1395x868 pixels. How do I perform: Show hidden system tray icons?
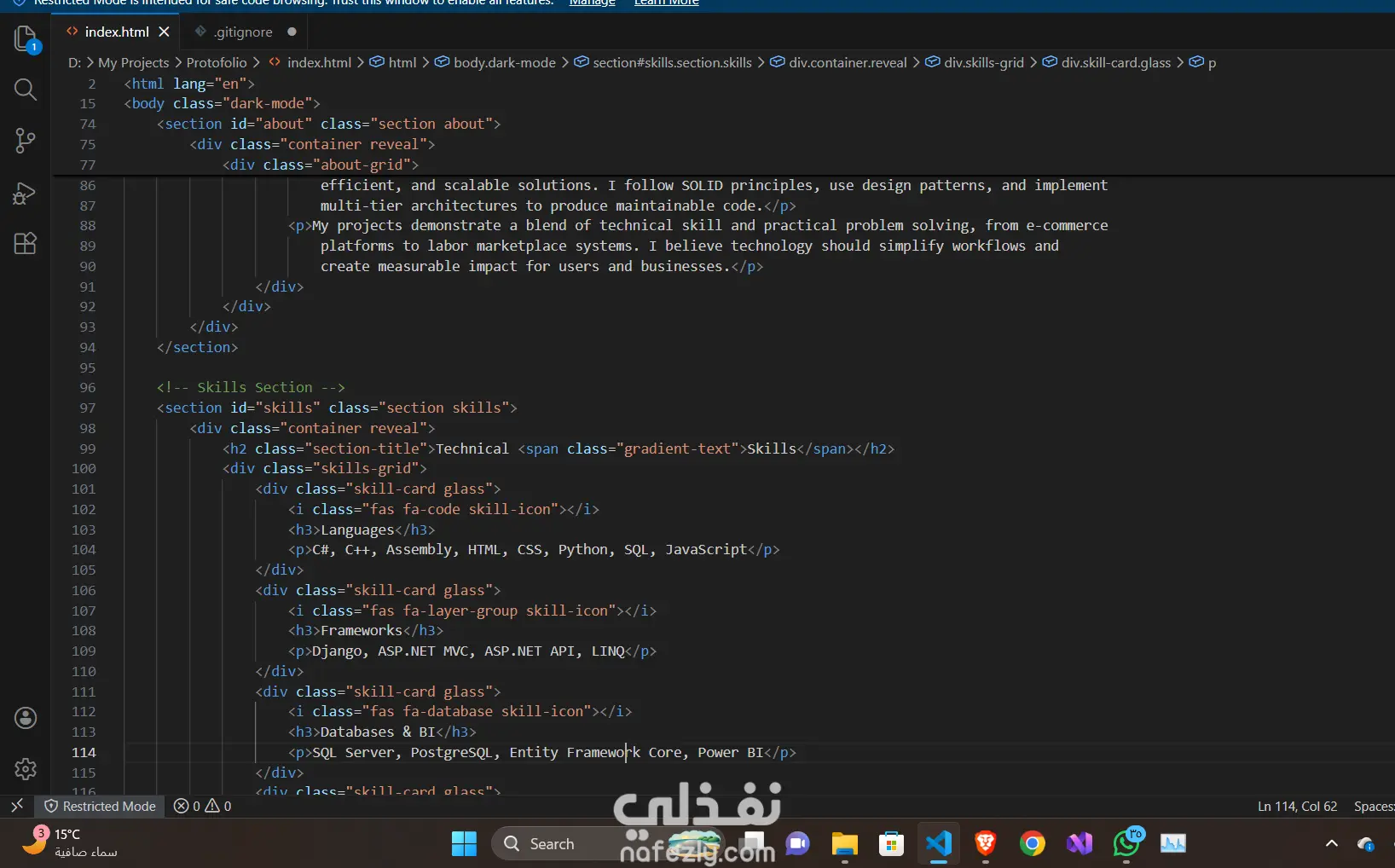click(x=1331, y=843)
